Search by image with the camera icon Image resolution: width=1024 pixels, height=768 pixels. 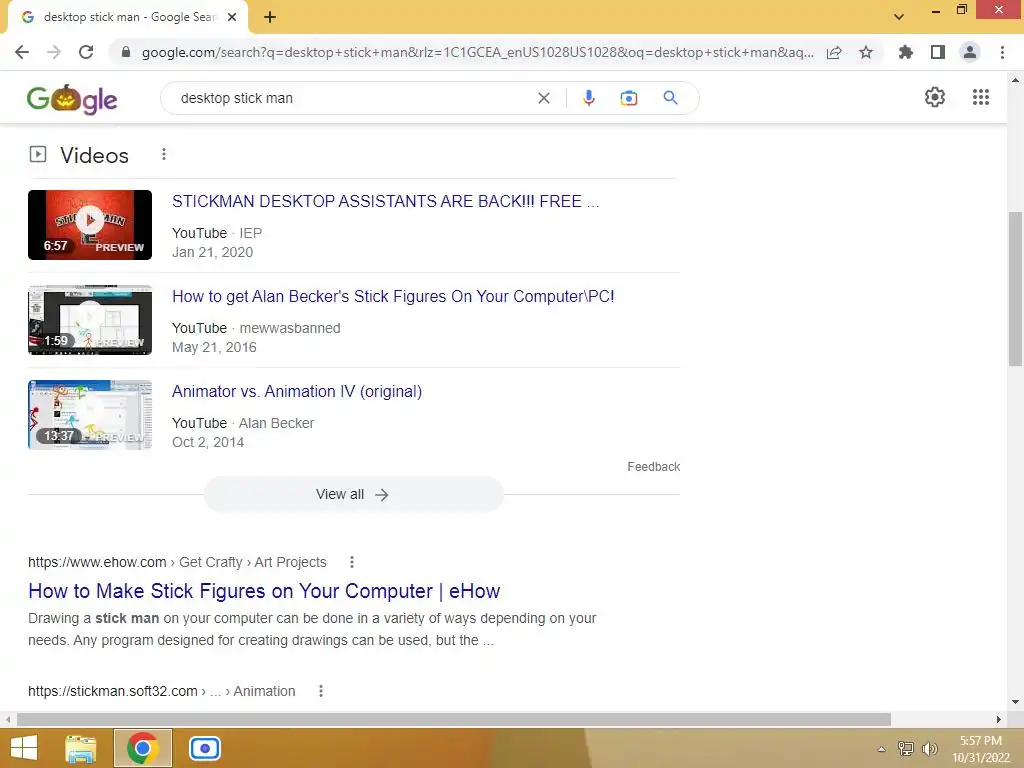click(629, 98)
